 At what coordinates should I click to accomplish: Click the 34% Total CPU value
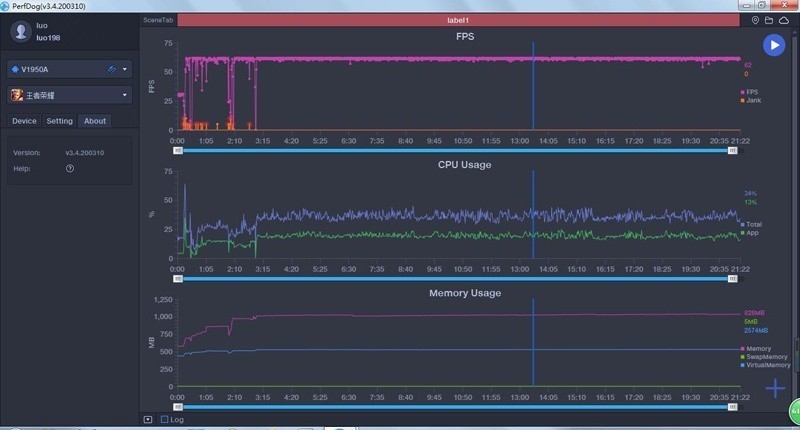tap(750, 193)
